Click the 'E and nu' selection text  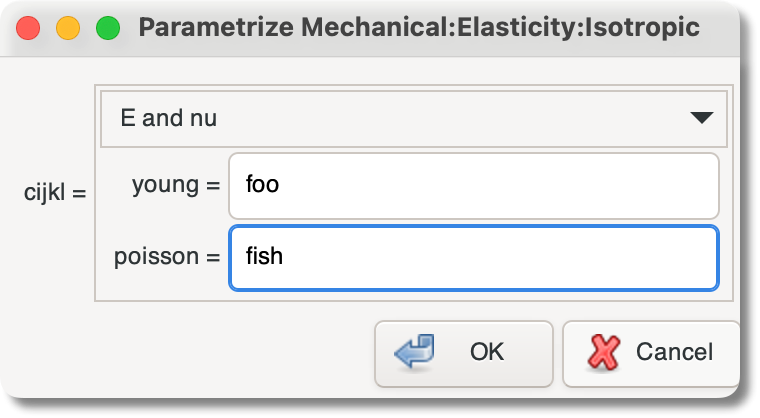point(168,118)
